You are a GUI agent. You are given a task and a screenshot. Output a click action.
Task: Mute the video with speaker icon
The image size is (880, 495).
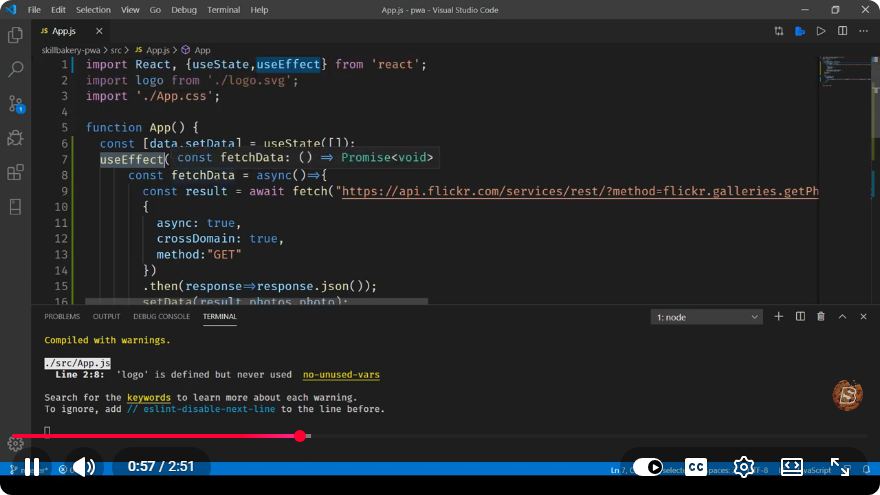(x=84, y=467)
